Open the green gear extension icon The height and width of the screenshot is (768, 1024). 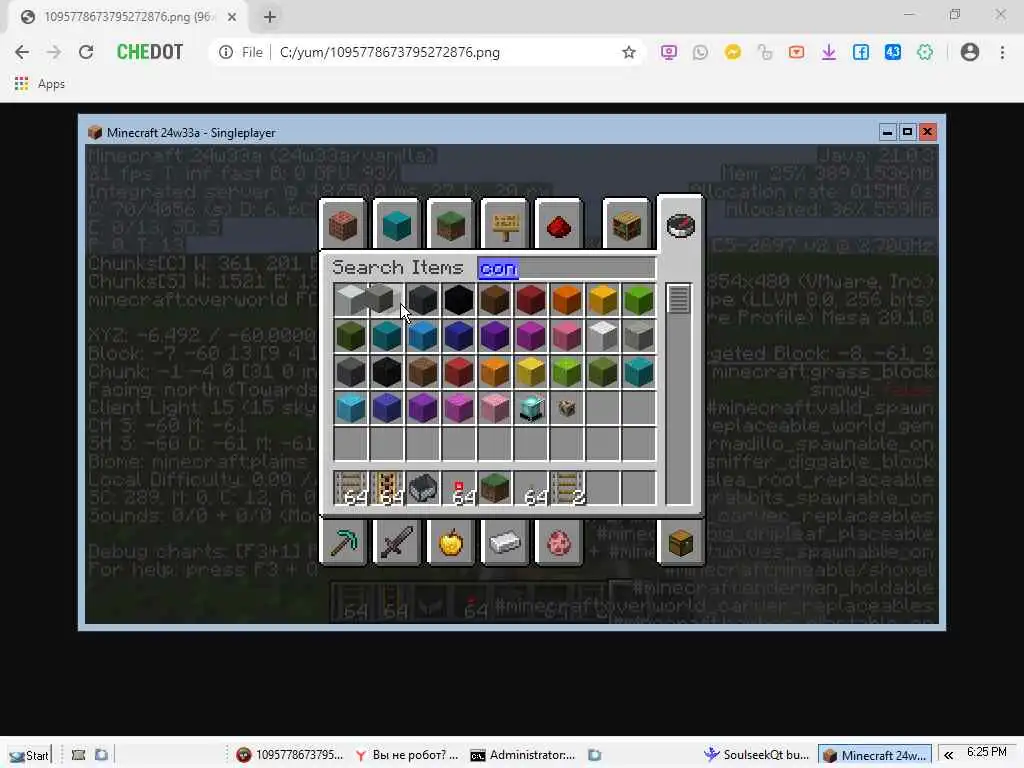pyautogui.click(x=925, y=52)
